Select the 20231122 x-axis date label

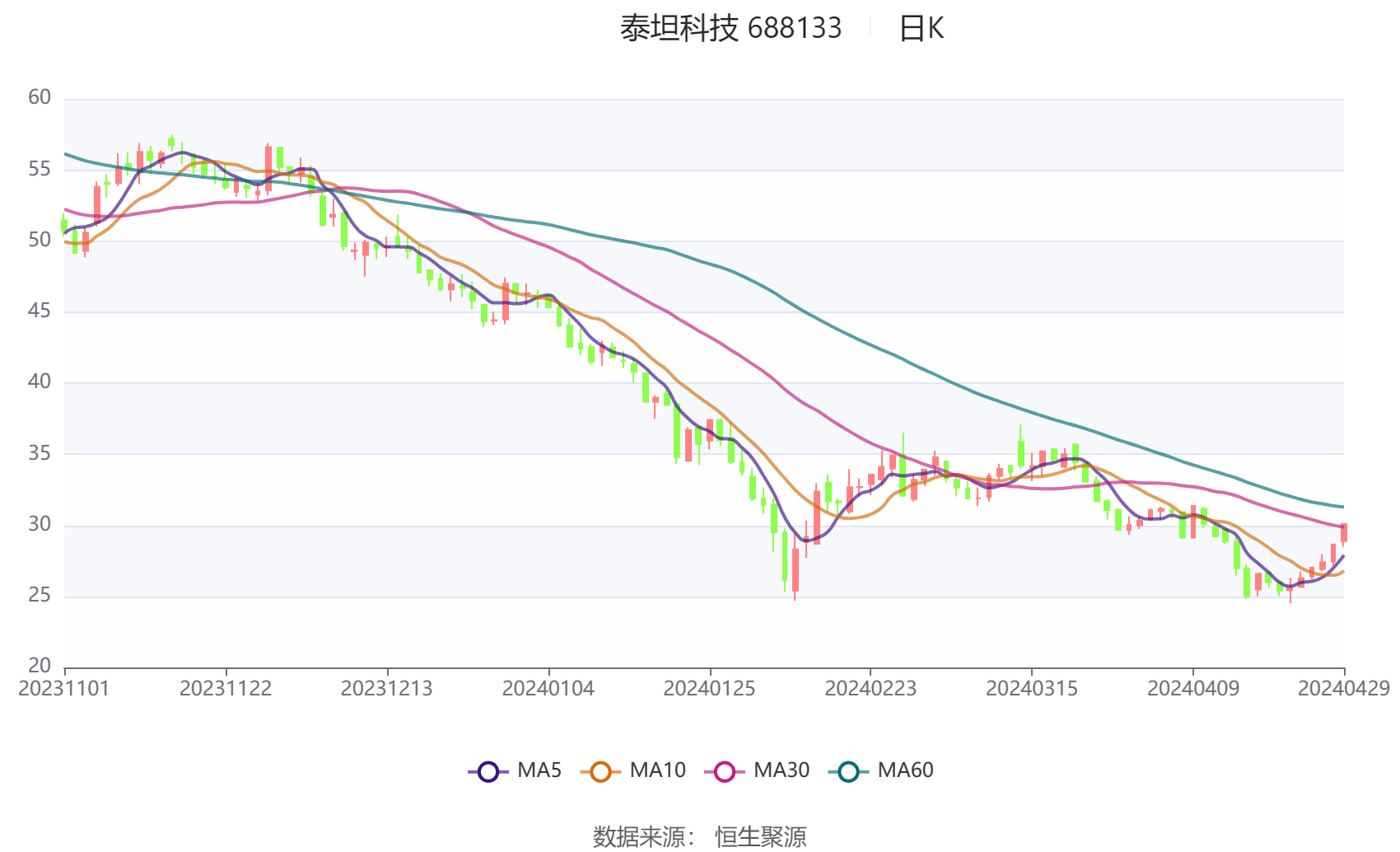point(226,689)
